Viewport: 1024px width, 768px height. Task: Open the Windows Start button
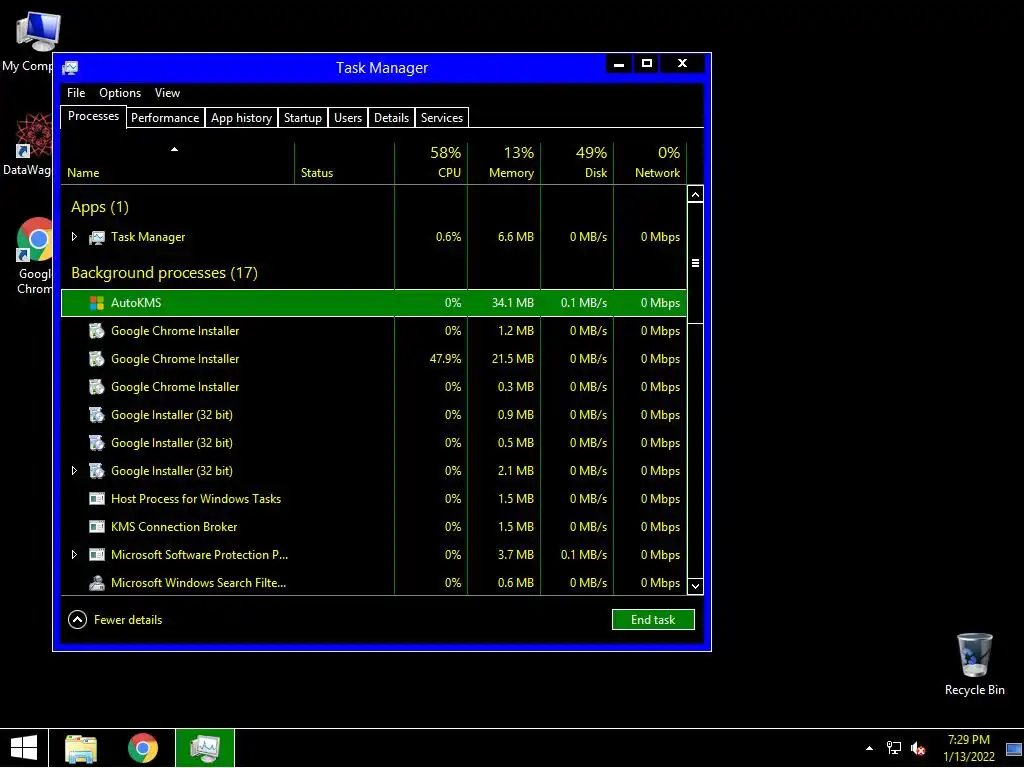24,748
